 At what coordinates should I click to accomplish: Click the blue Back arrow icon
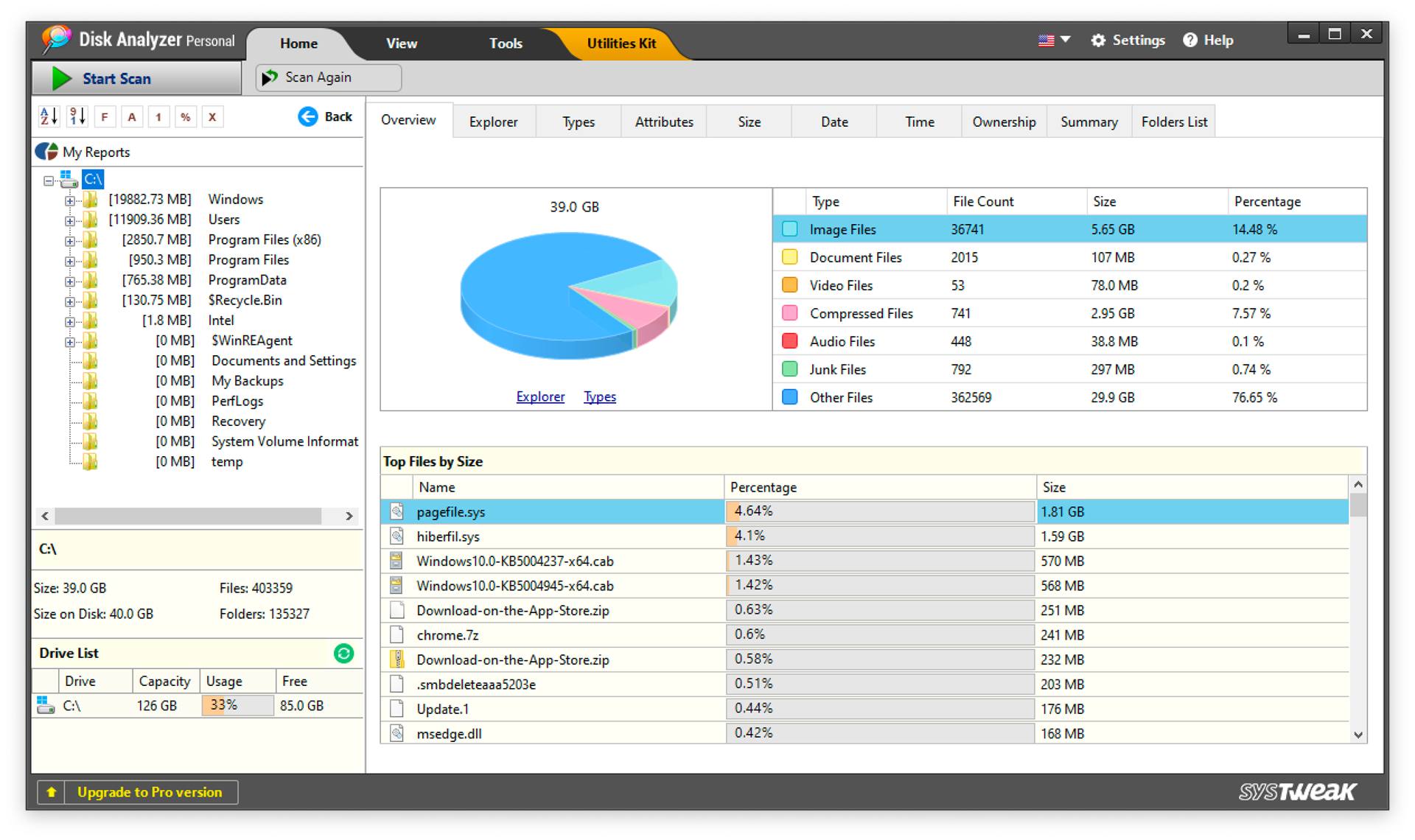click(x=307, y=116)
